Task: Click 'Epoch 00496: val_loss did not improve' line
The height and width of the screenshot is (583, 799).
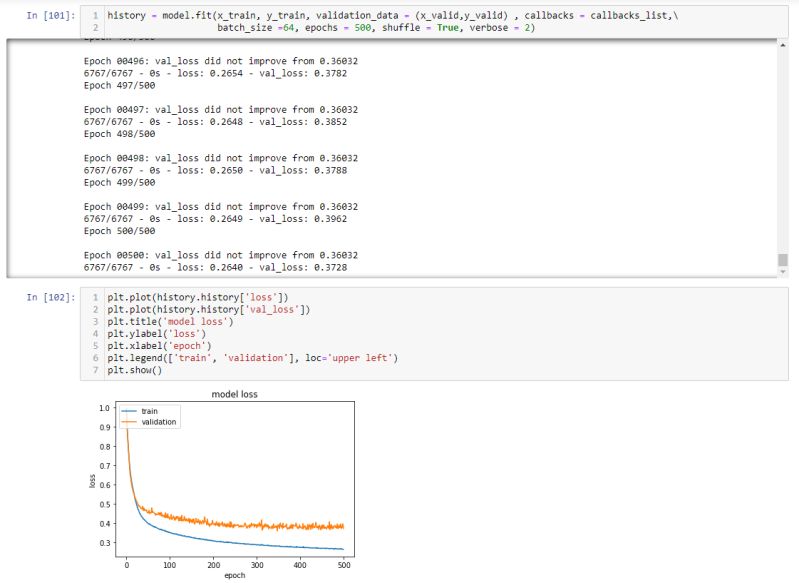Action: click(221, 61)
